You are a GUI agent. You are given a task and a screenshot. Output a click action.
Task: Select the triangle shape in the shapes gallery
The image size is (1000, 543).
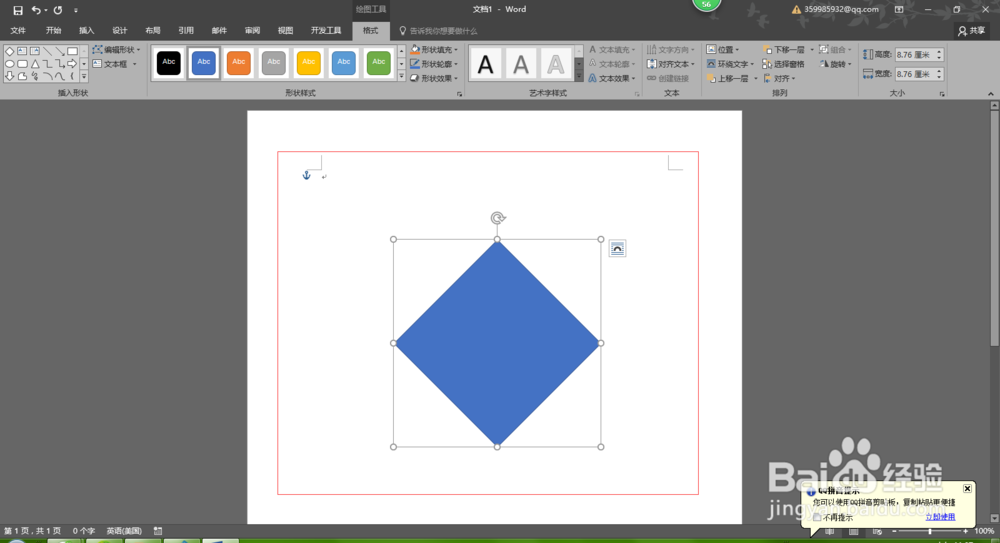[35, 64]
